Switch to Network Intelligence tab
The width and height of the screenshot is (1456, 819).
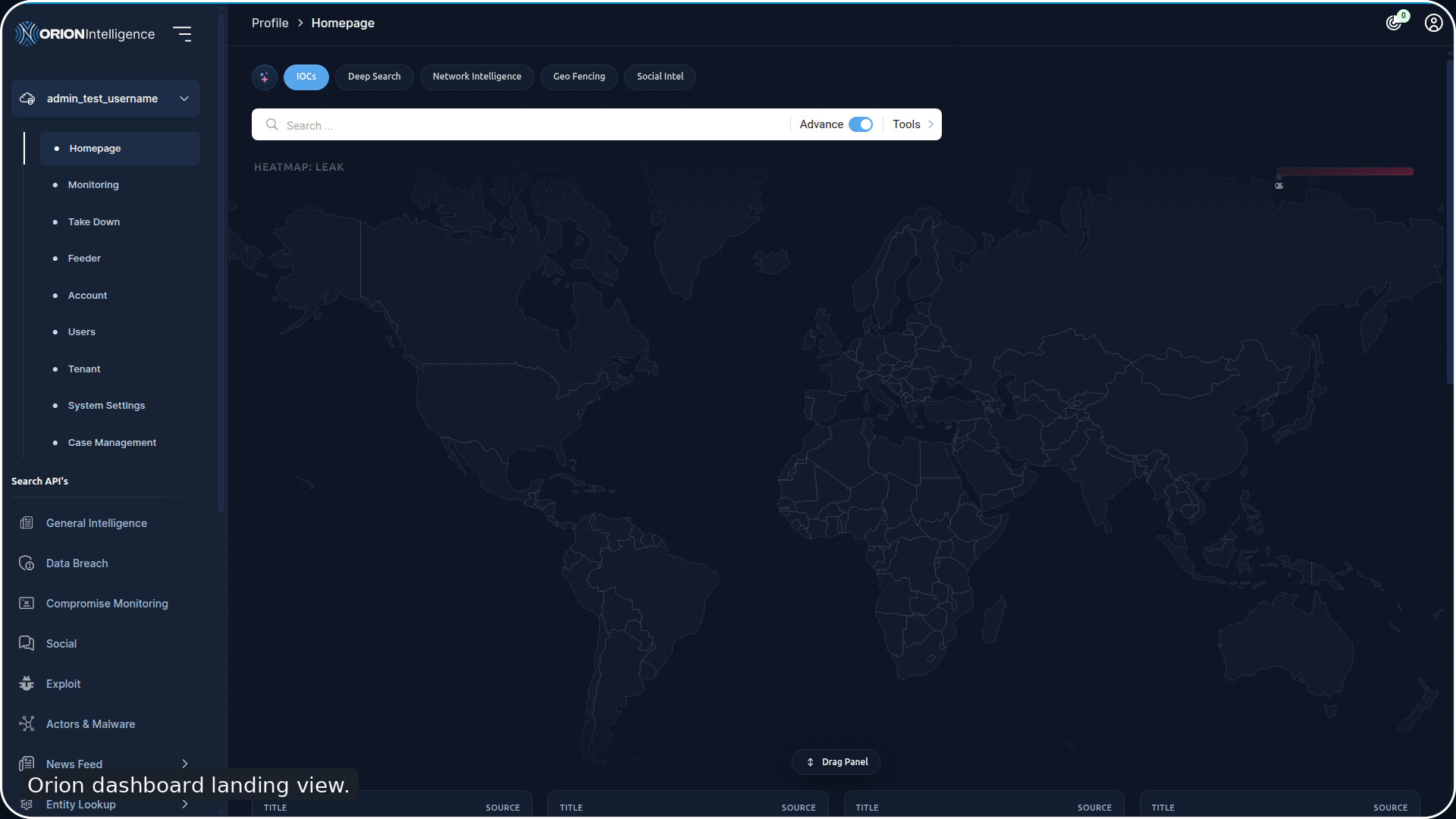[477, 77]
